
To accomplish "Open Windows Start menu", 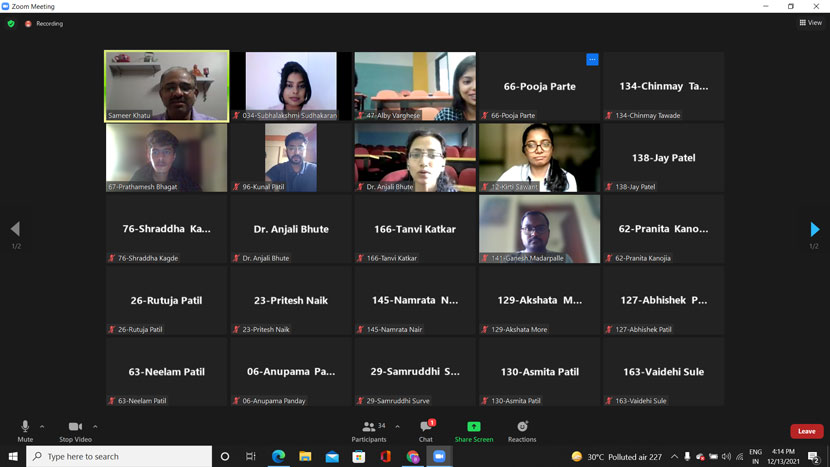I will click(x=13, y=456).
